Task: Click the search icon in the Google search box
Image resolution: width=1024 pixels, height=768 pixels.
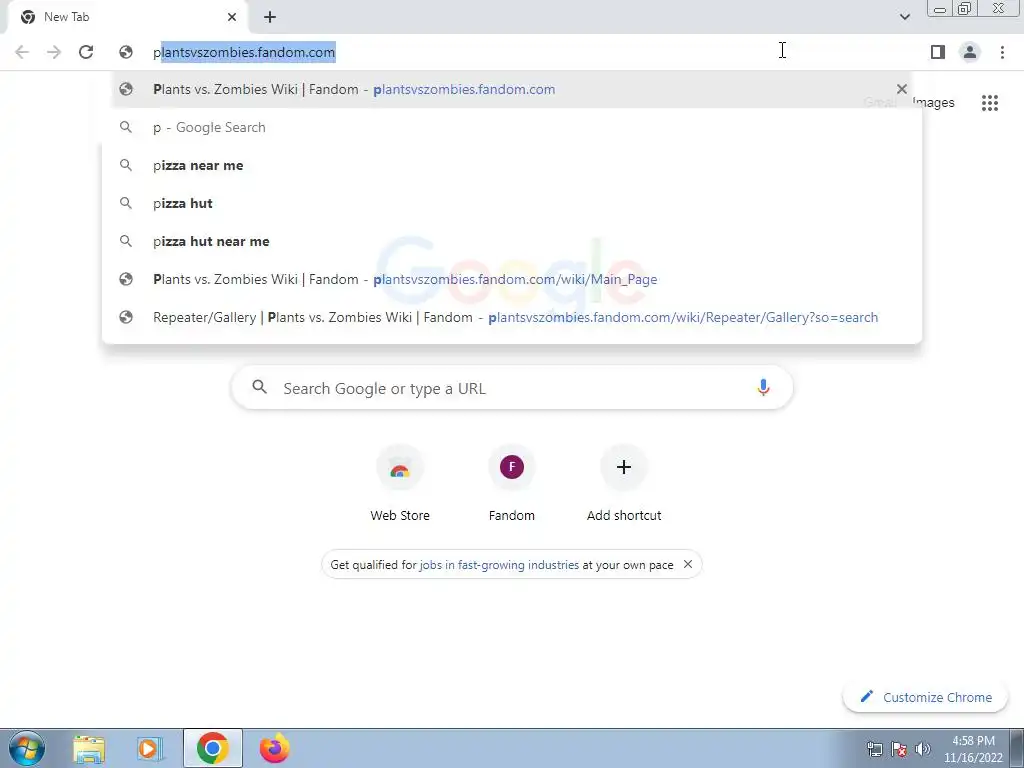Action: 259,387
